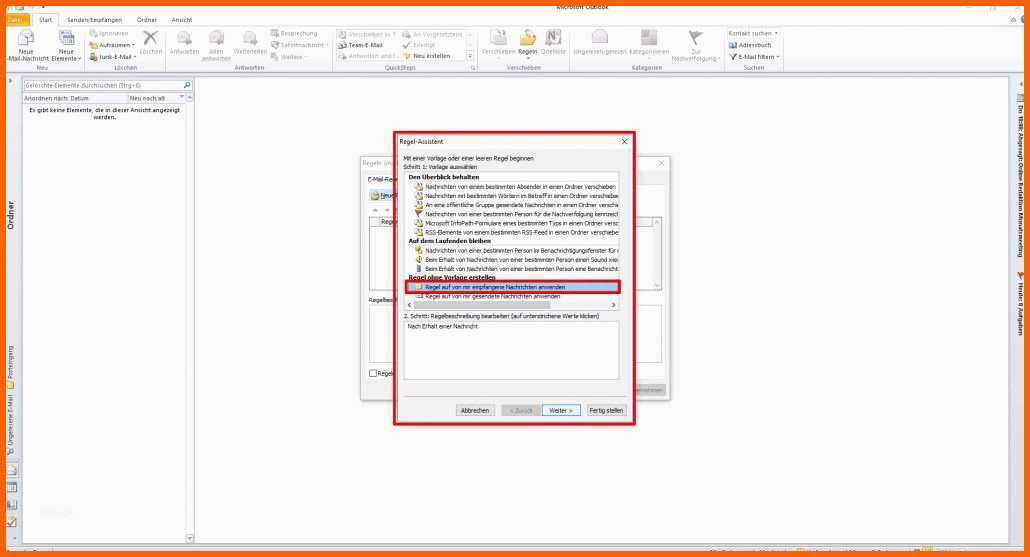Click the search magnifier icon
Image resolution: width=1030 pixels, height=557 pixels.
tap(187, 86)
